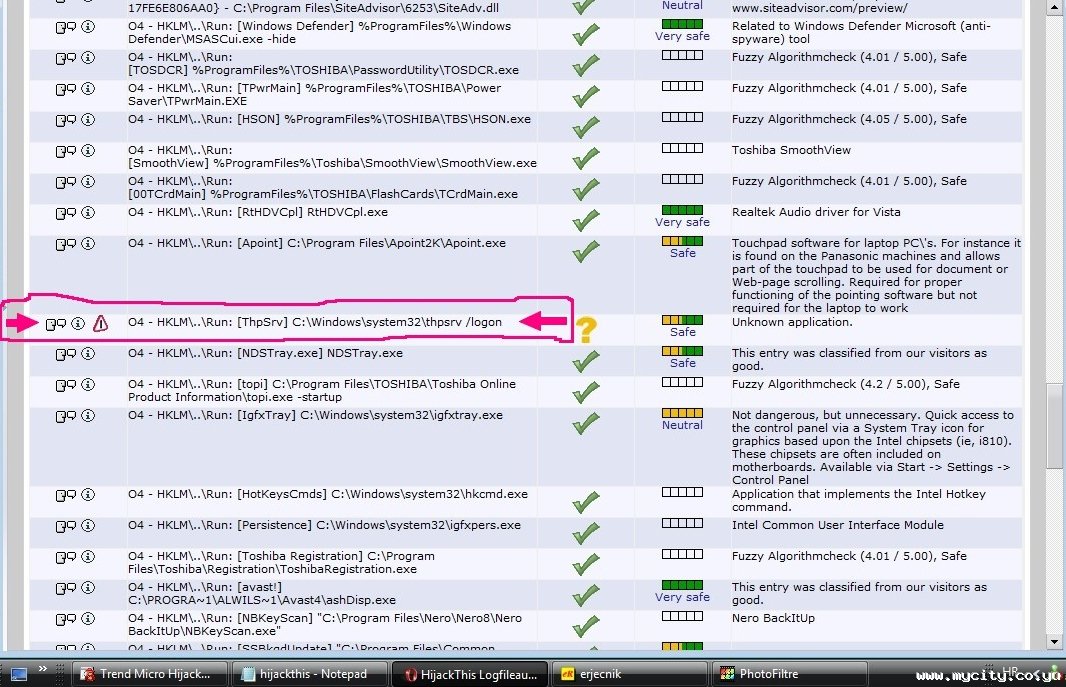
Task: Open the comment icon for the Apoint entry
Action: 65,245
